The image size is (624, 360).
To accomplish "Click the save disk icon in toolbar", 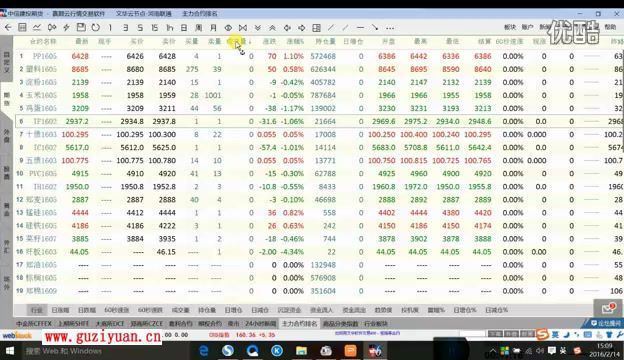I will 81,27.
